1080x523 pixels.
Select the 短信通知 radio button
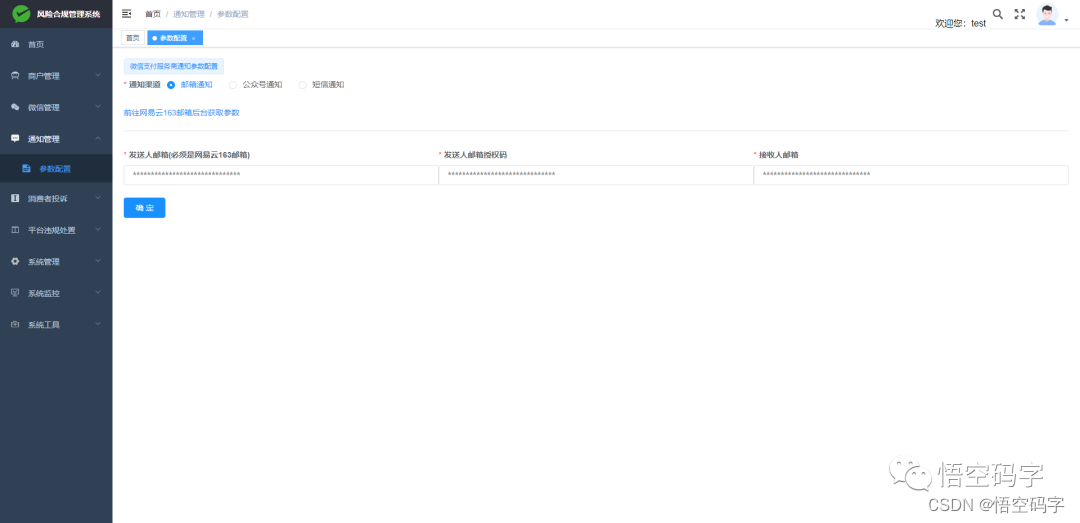tap(302, 85)
